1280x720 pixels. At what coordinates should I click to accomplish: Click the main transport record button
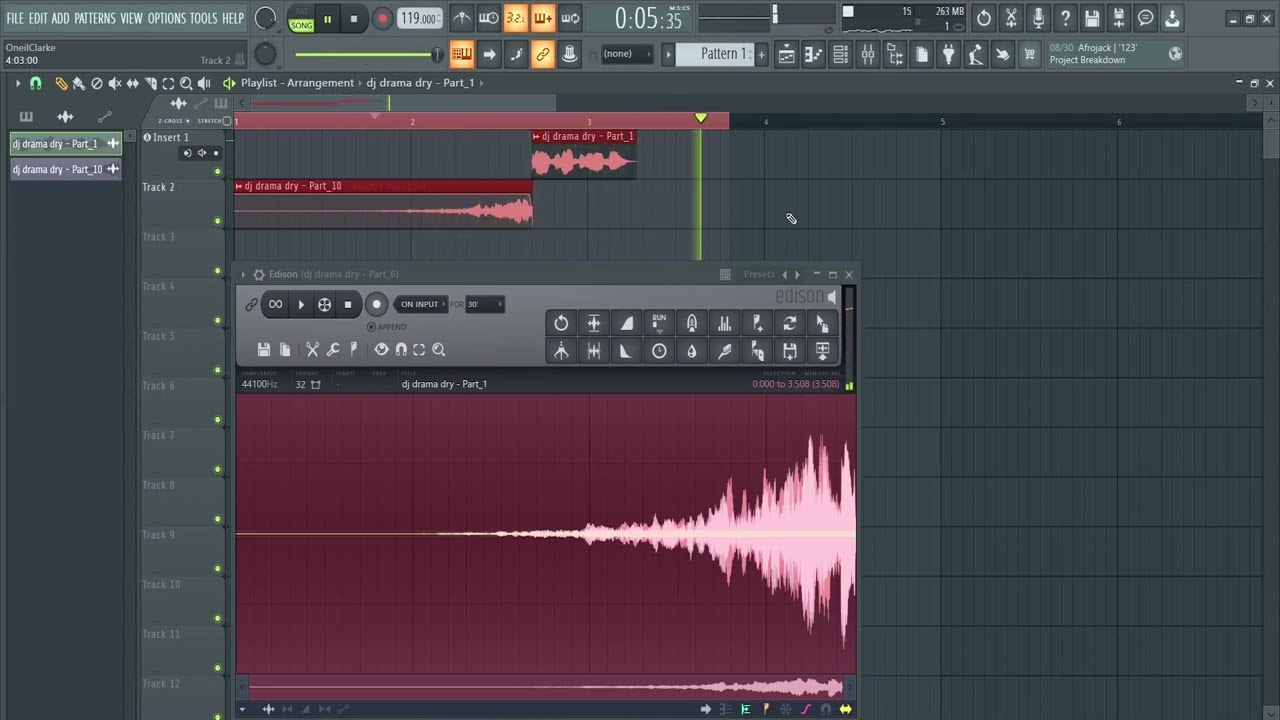382,18
